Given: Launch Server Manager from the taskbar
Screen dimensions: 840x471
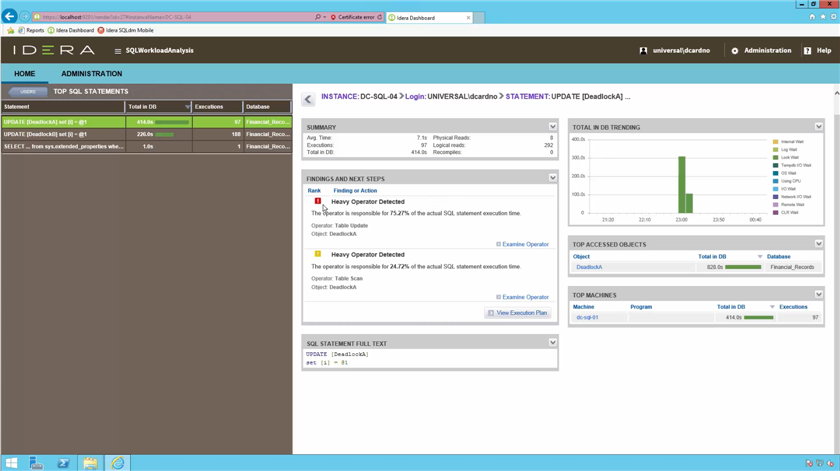Looking at the screenshot, I should tap(36, 463).
